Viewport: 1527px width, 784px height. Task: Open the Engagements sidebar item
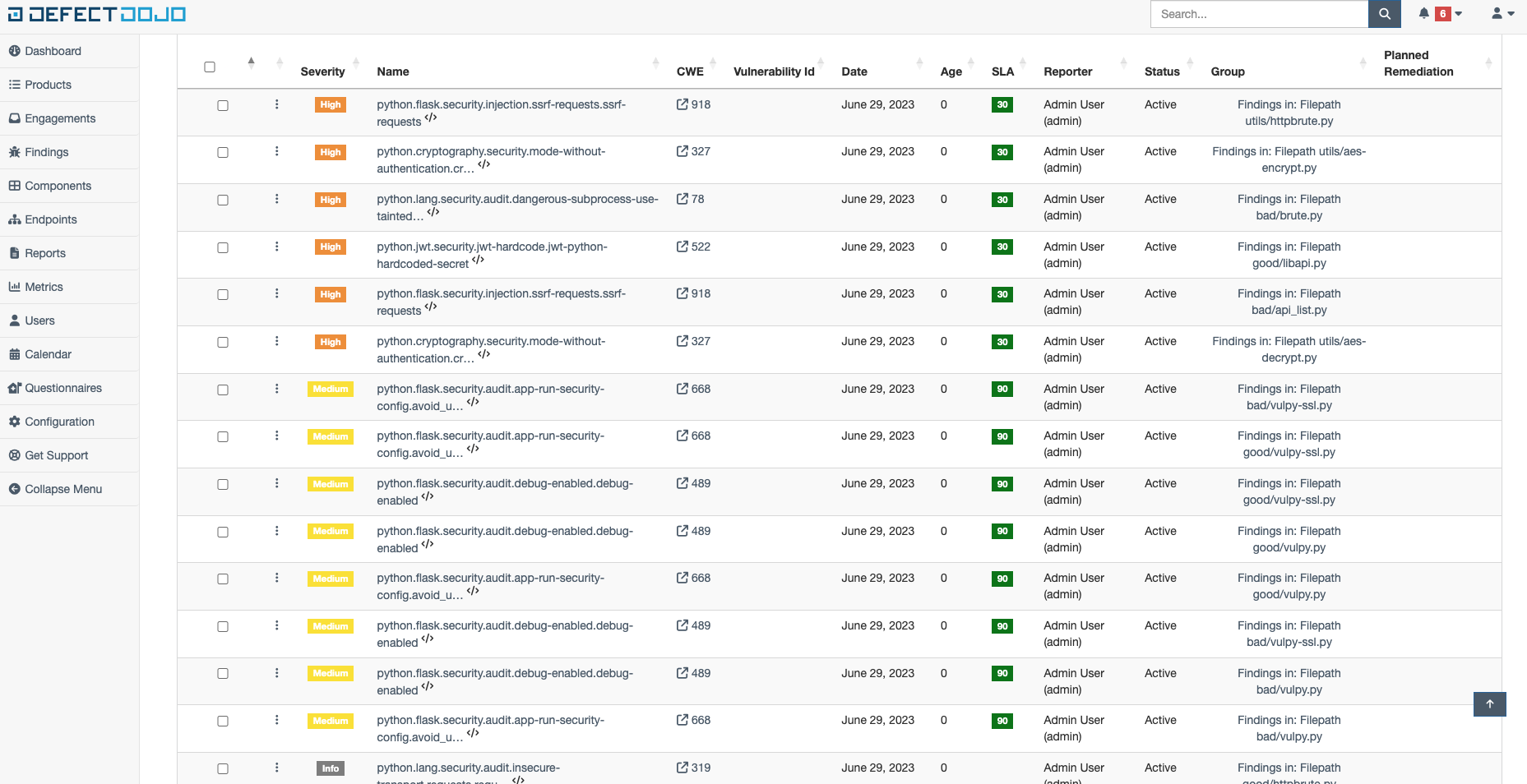(69, 118)
